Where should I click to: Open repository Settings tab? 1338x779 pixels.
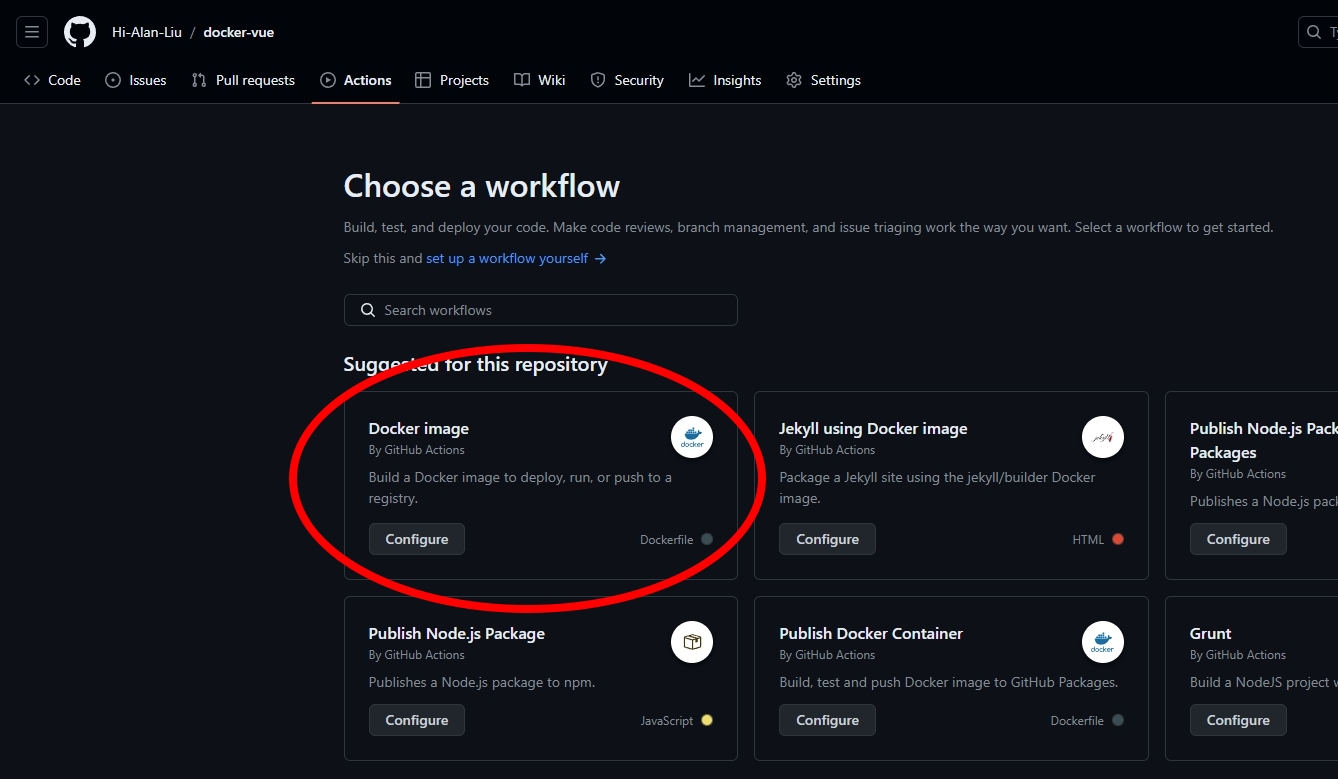click(823, 80)
